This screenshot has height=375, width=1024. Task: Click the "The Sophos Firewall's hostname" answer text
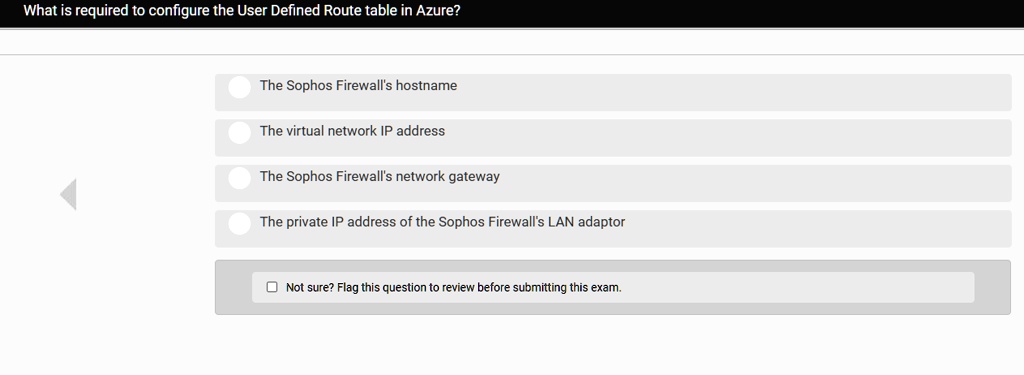tap(359, 86)
